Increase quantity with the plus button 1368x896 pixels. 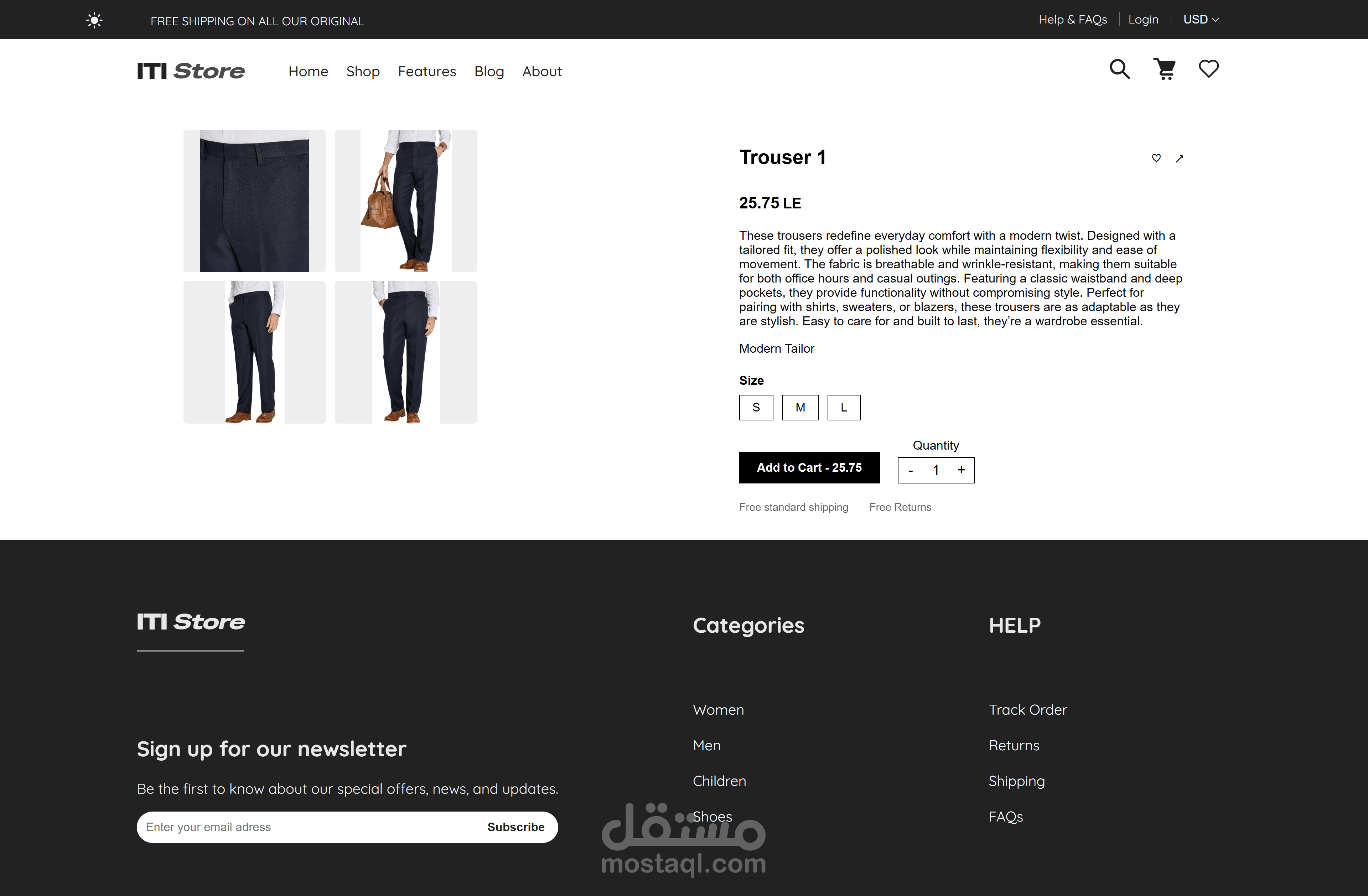pos(961,470)
